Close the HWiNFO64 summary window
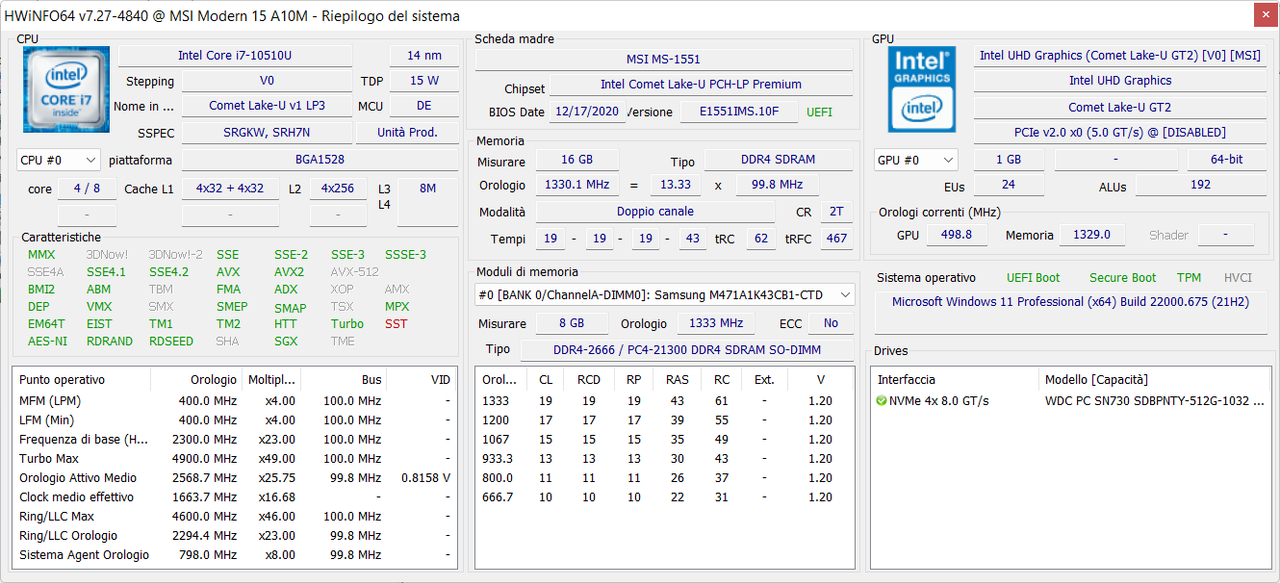Viewport: 1280px width, 583px height. point(1265,15)
